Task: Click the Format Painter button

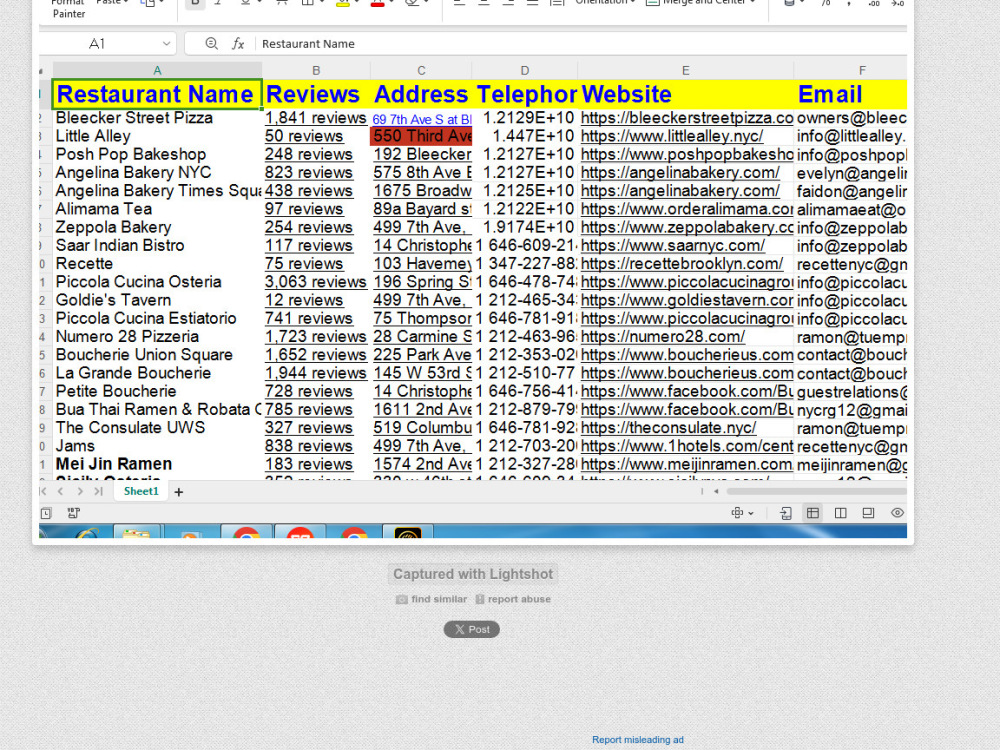Action: point(68,9)
